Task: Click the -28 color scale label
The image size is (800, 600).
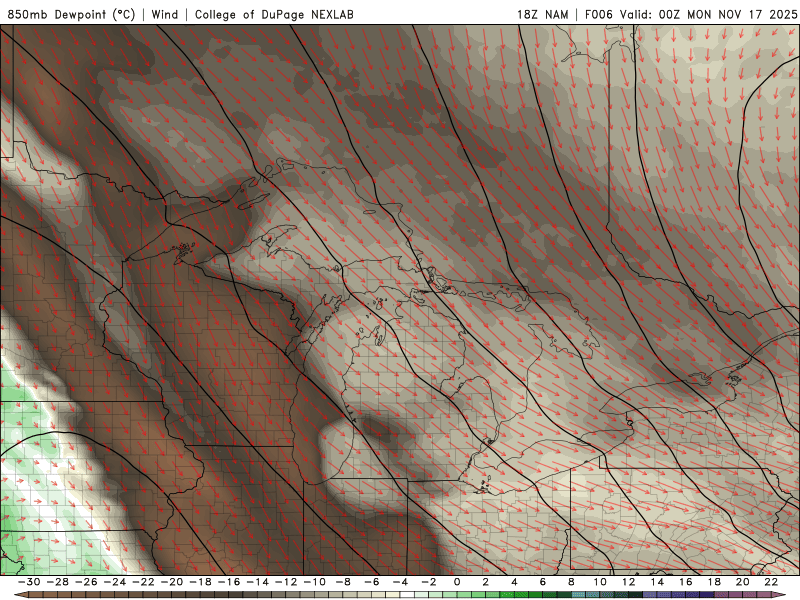Action: [x=58, y=582]
